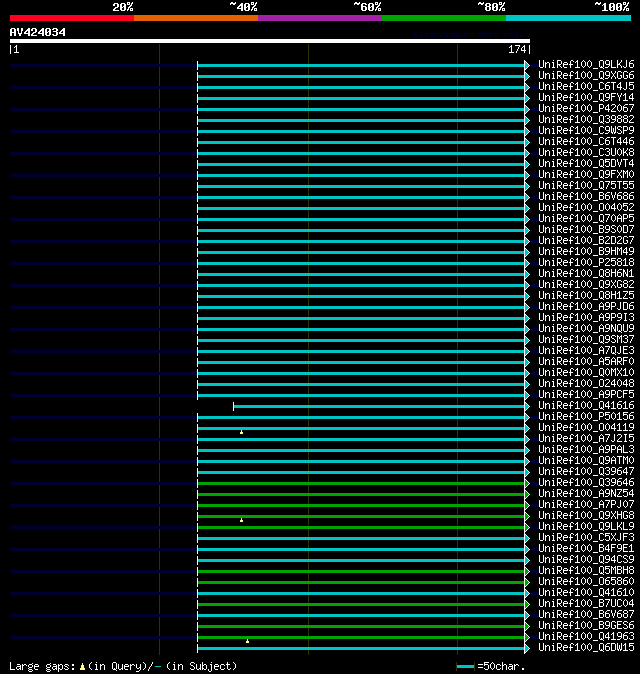The height and width of the screenshot is (674, 640).
Task: Select label UniRef100_A9NZ54
Action: pos(586,493)
